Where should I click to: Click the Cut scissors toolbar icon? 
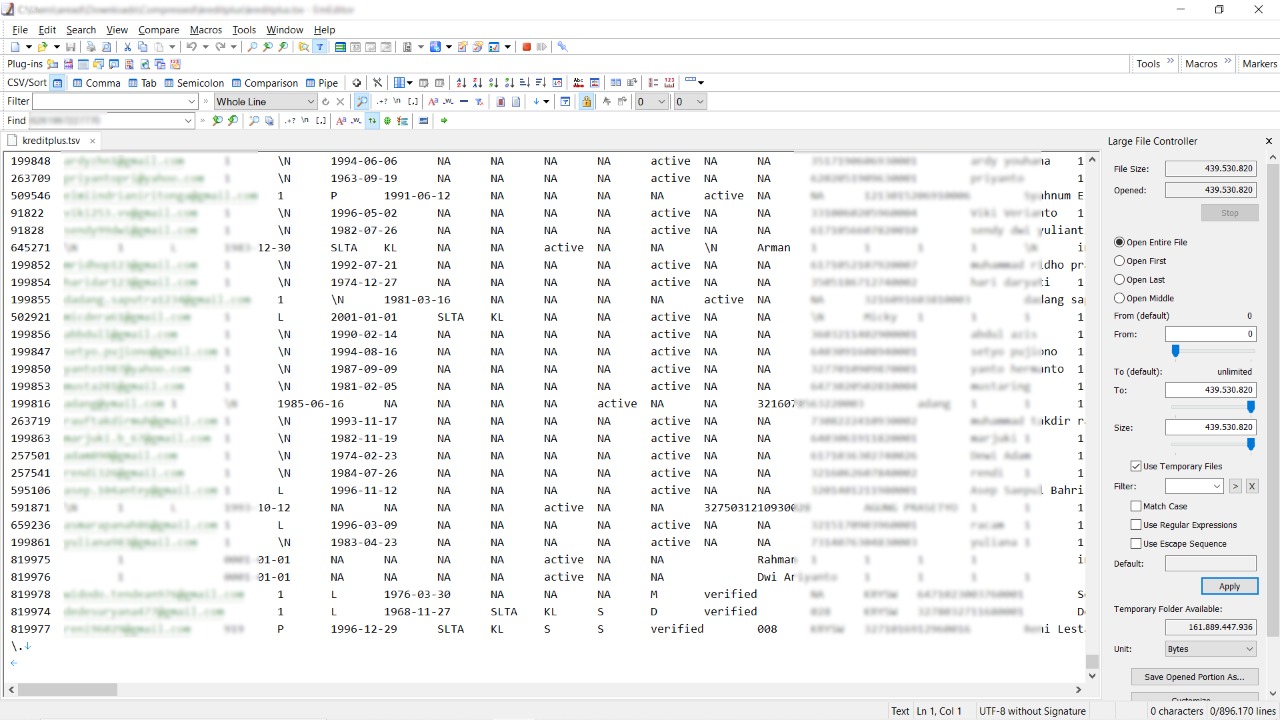coord(127,47)
